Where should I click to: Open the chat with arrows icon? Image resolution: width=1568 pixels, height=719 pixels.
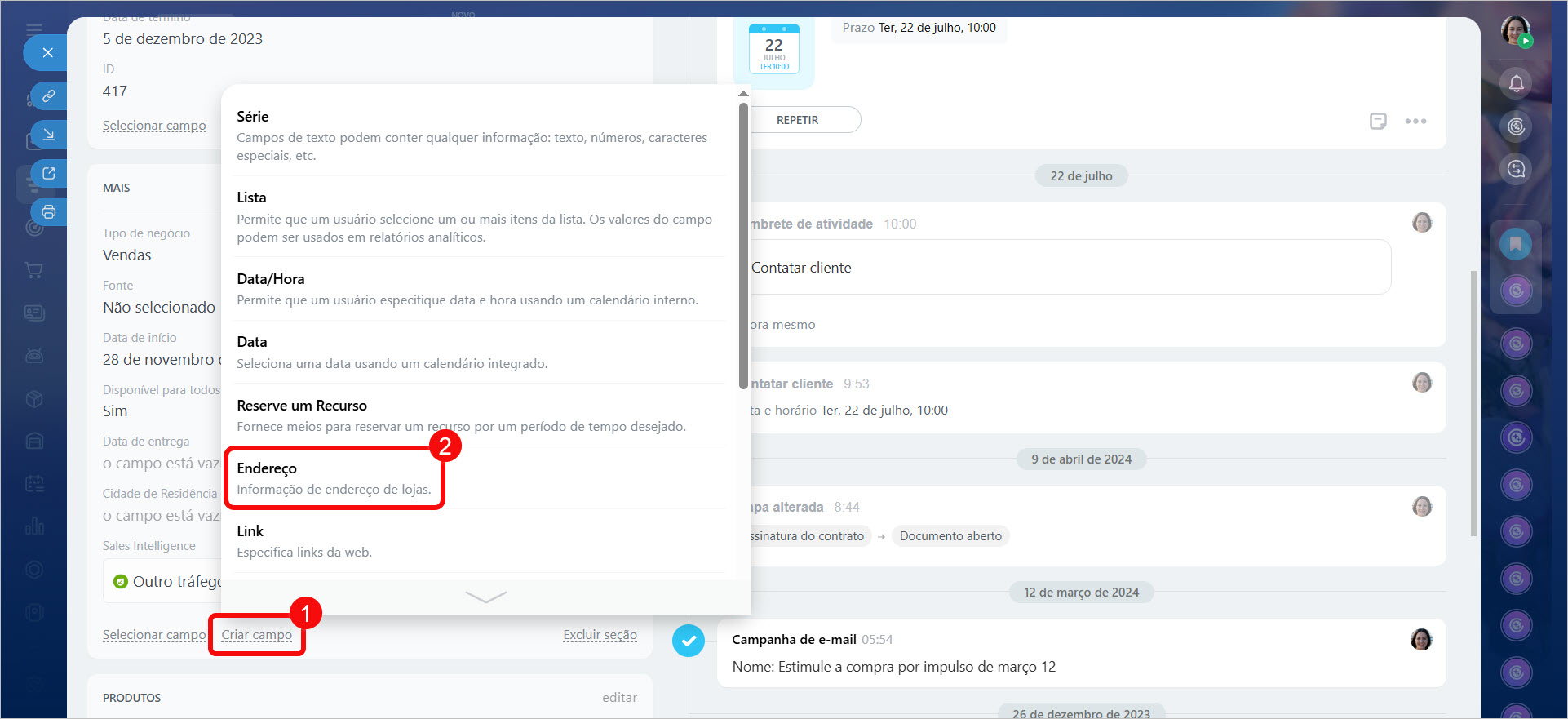tap(1516, 169)
